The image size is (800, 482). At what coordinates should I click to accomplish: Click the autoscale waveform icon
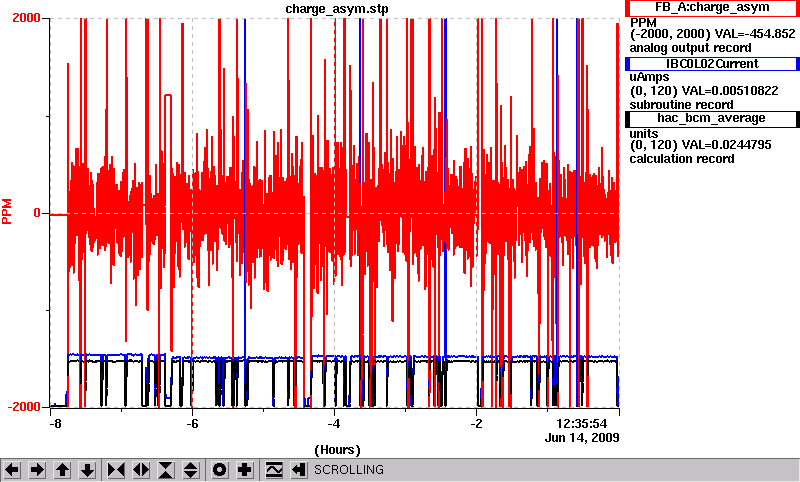pyautogui.click(x=274, y=470)
